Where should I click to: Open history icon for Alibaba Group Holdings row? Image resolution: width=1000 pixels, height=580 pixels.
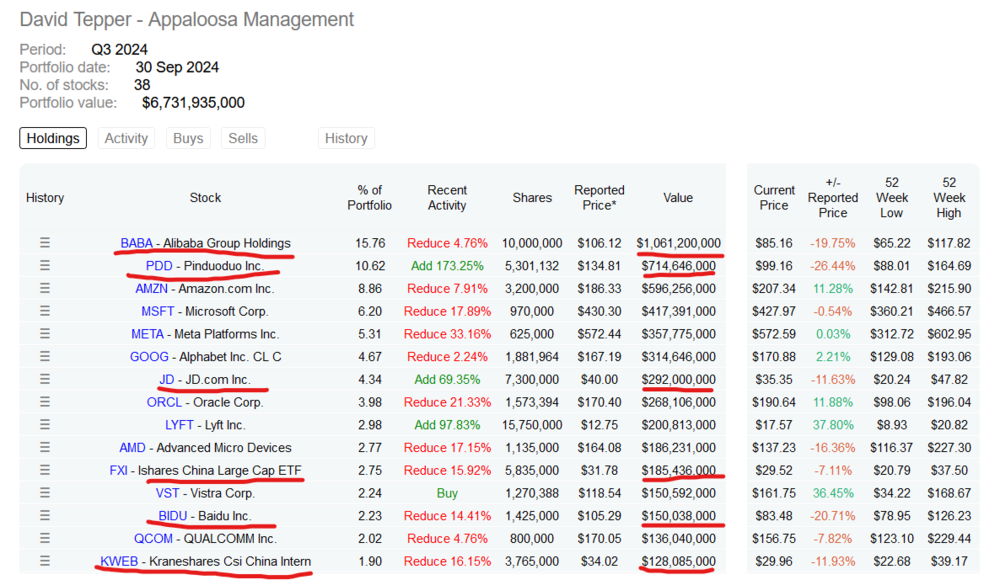point(45,243)
